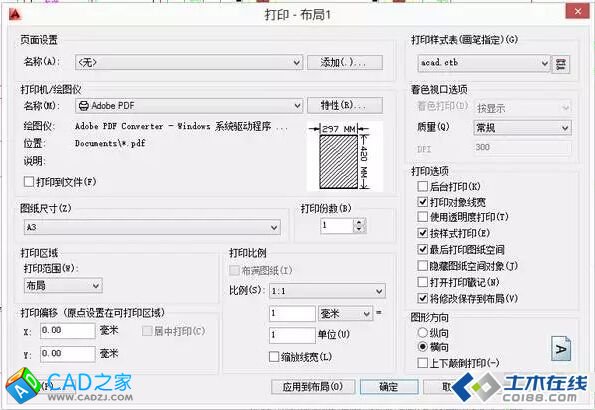Viewport: 595px width, 410px height.
Task: Enable 缩放线宽 checkbox
Action: pos(274,357)
